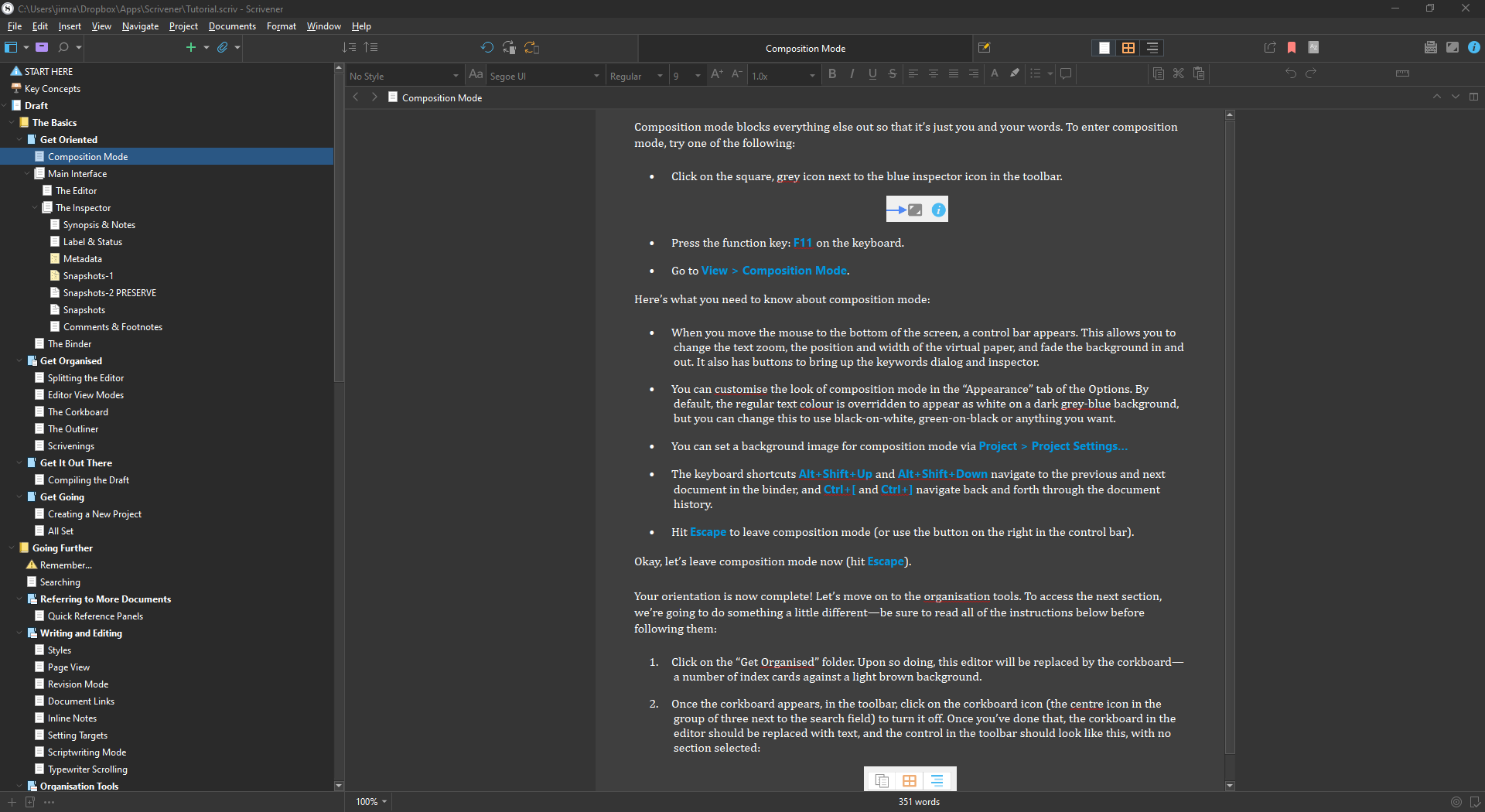This screenshot has width=1485, height=812.
Task: Collapse the Going Further folder
Action: 12,548
